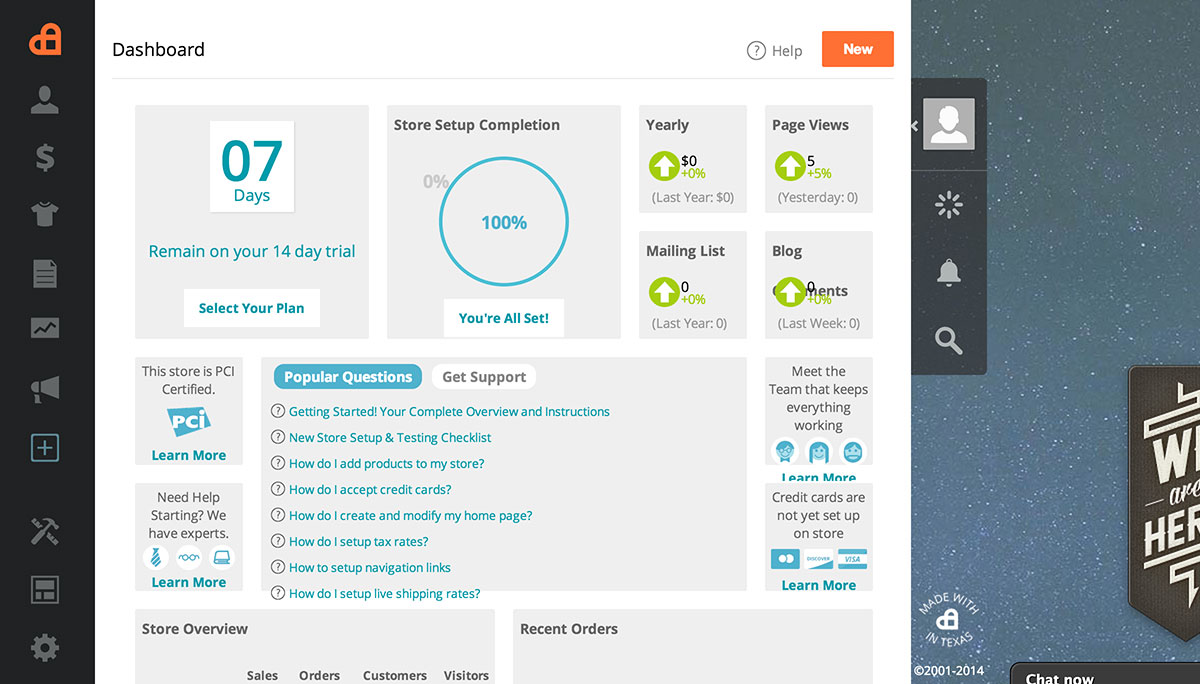Click the orange New button
The height and width of the screenshot is (684, 1200).
858,49
